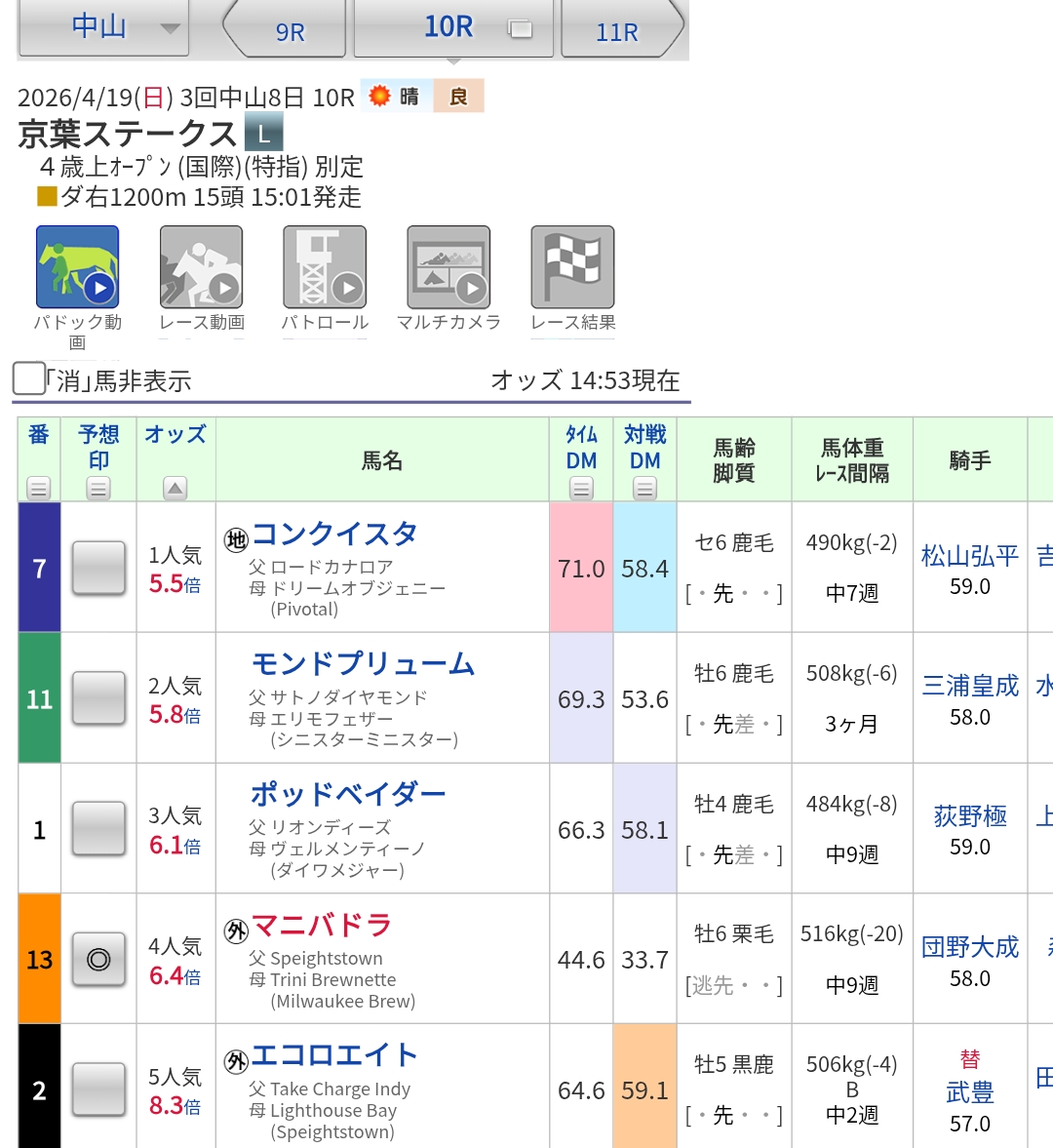1053x1148 pixels.
Task: Toggle the 「消」馬非表示 checkbox
Action: tap(29, 378)
